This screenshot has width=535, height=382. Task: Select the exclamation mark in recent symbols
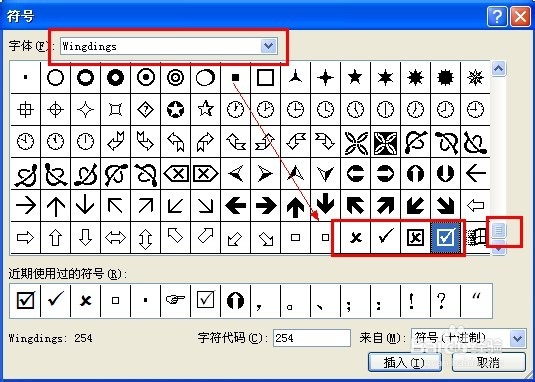click(x=412, y=300)
